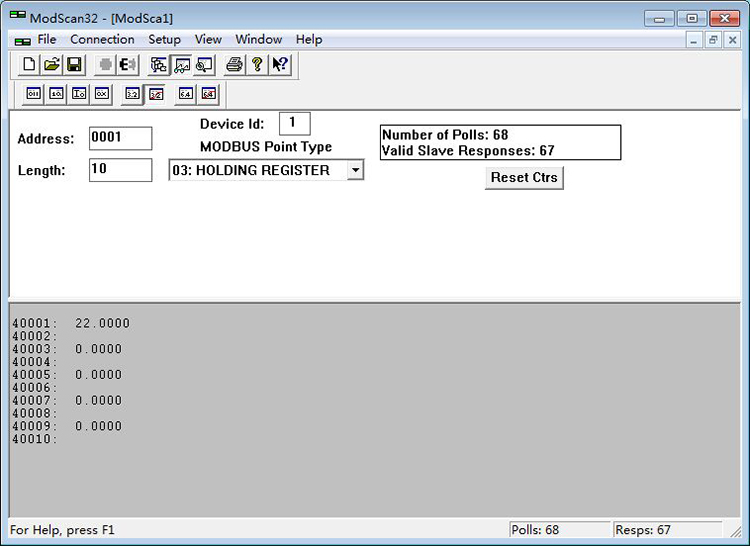This screenshot has height=546, width=750.
Task: Click the Save floppy disk icon
Action: tap(74, 65)
